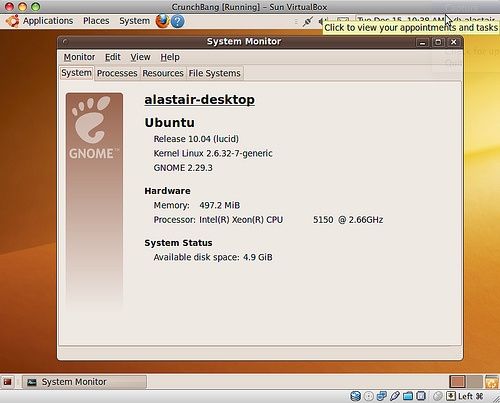The width and height of the screenshot is (500, 403).
Task: Click VirtualBox hard disk activity icon
Action: point(356,396)
